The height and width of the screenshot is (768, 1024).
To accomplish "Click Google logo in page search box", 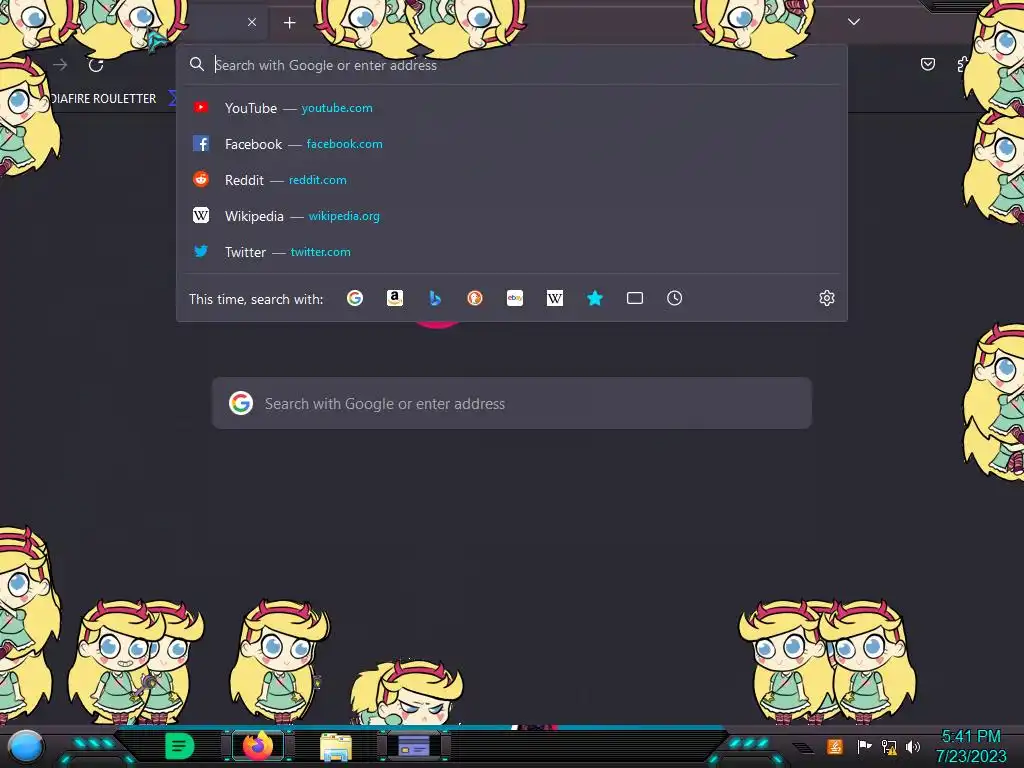I will tap(241, 403).
